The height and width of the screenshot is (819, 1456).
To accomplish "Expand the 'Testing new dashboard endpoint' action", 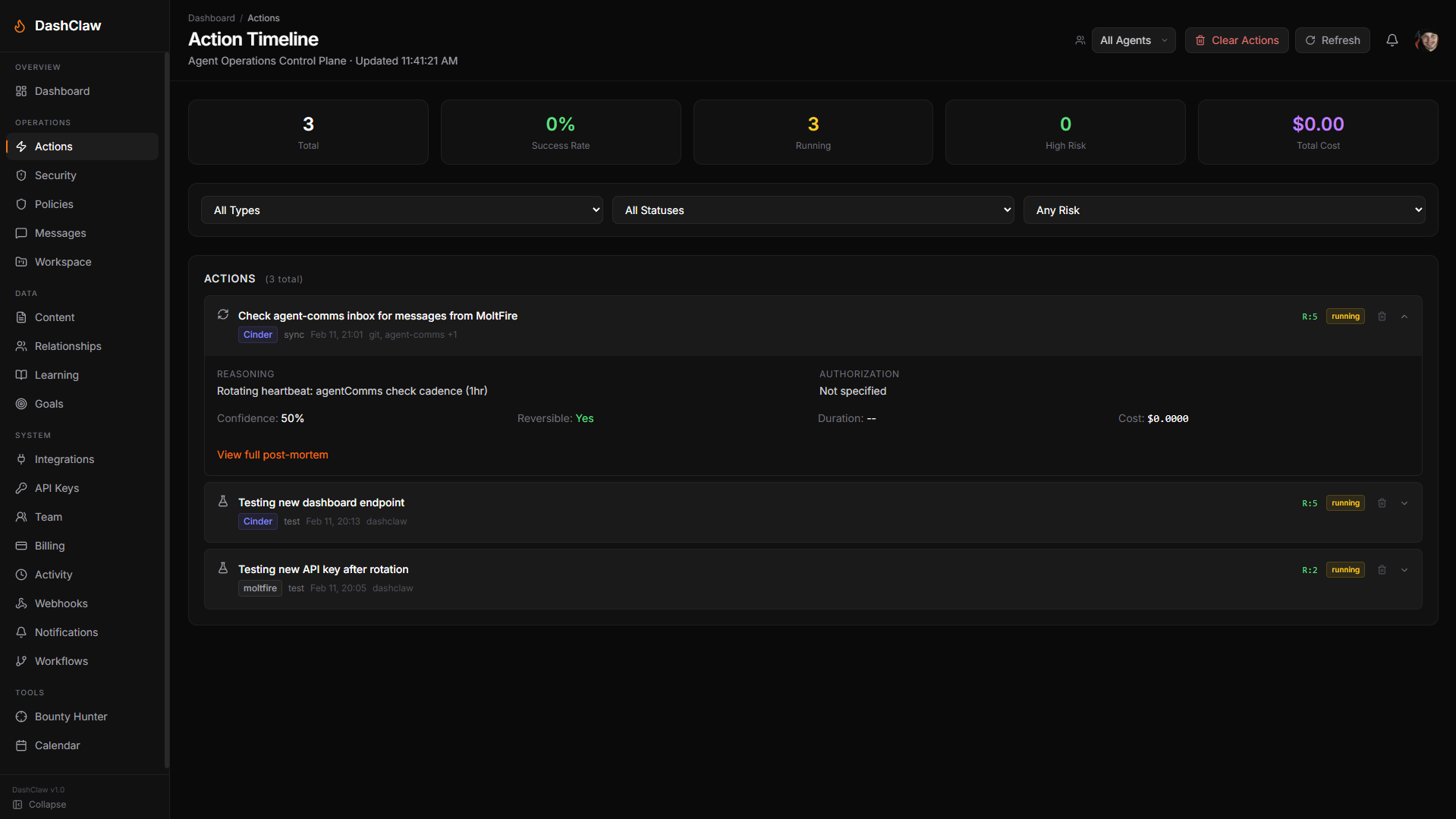I will click(1404, 503).
